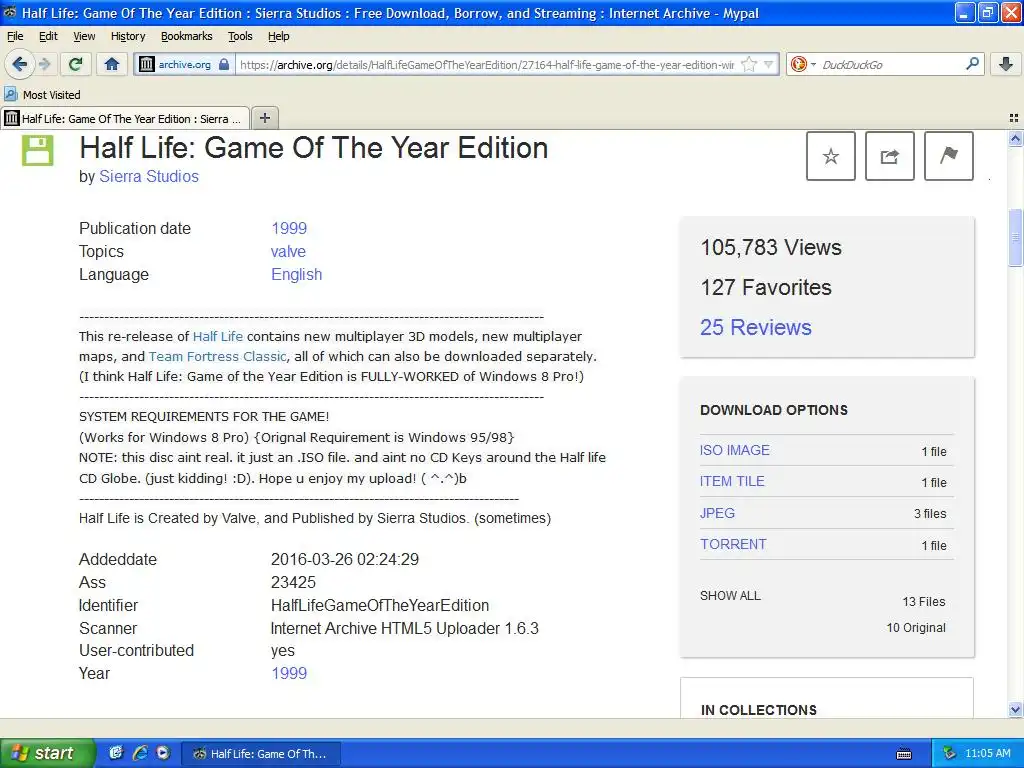Screen dimensions: 1024x768
Task: Click the keyboard tray icon
Action: 904,754
